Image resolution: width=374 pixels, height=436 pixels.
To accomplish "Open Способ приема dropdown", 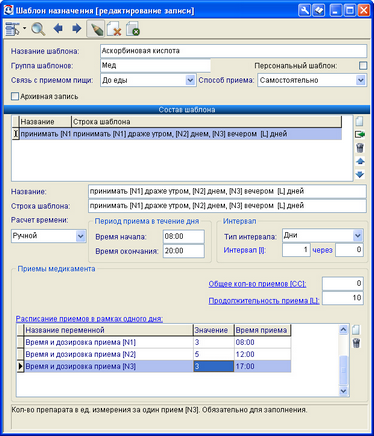I will coord(360,80).
